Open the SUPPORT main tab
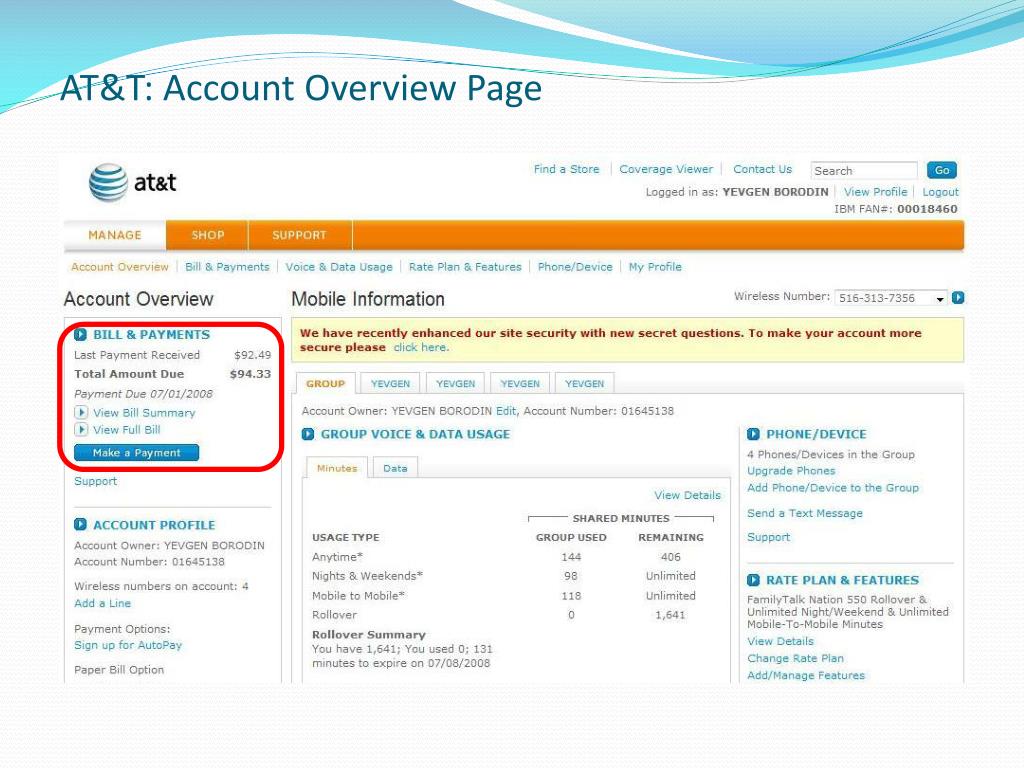 [299, 235]
